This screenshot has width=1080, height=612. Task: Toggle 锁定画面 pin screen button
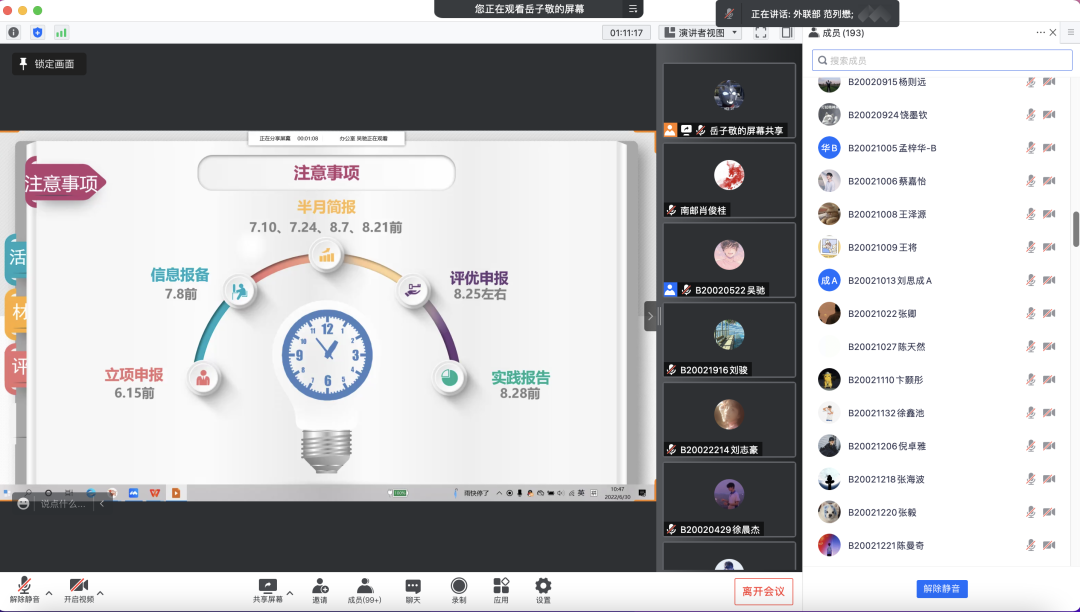click(49, 64)
